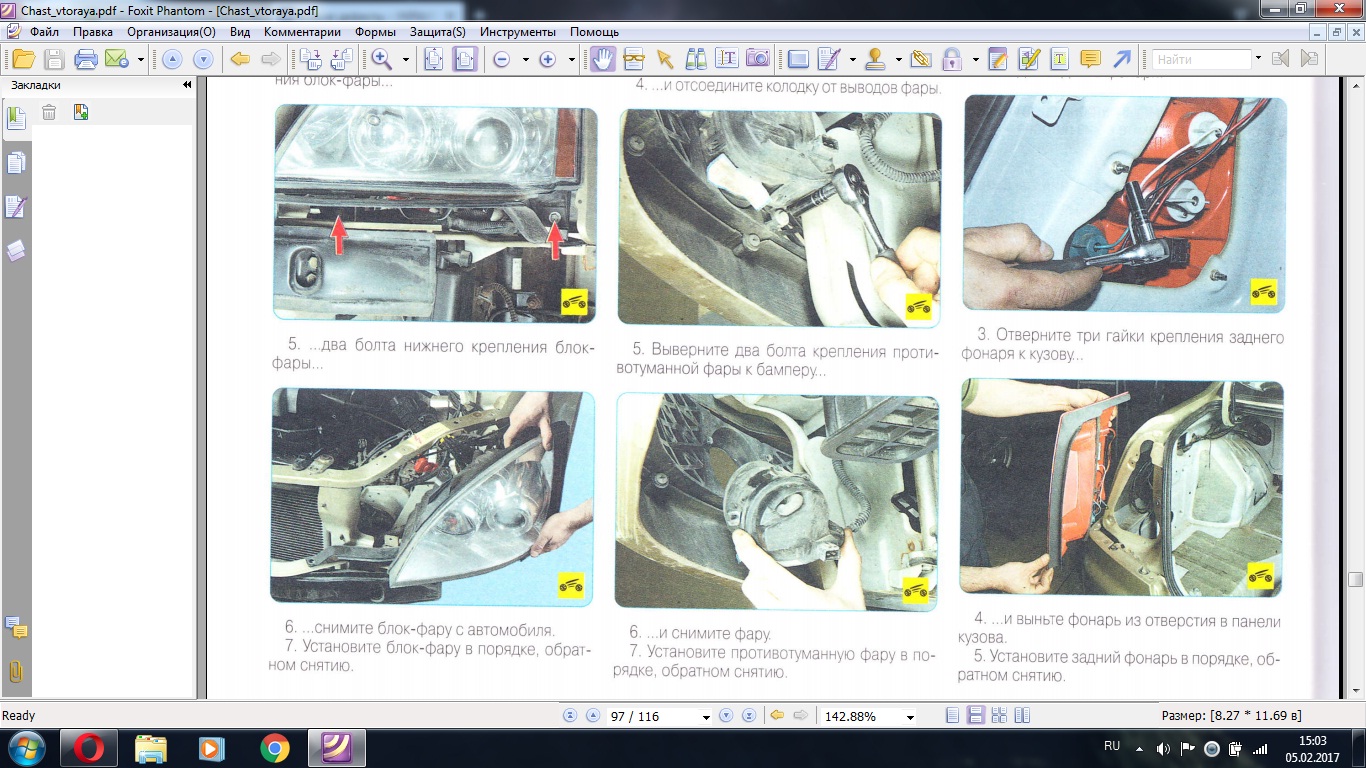
Task: Click the reading glasses text viewer icon
Action: tap(633, 59)
